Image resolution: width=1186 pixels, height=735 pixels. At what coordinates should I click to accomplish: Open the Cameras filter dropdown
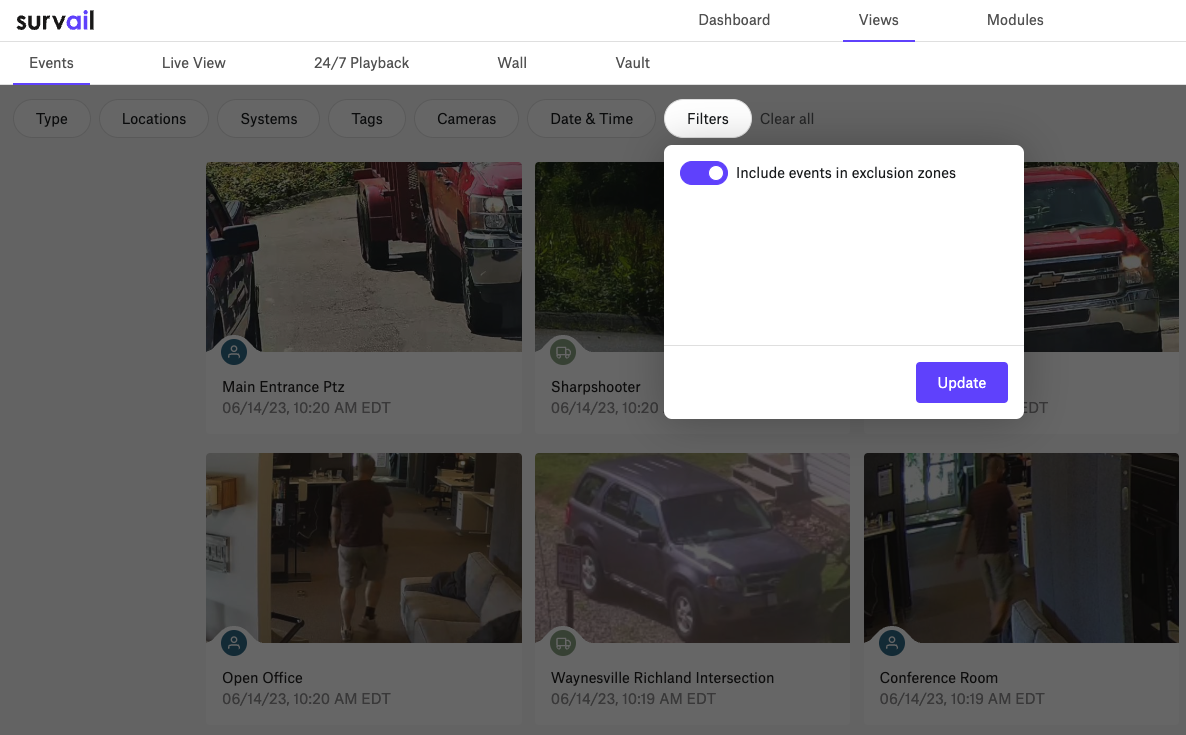point(467,119)
